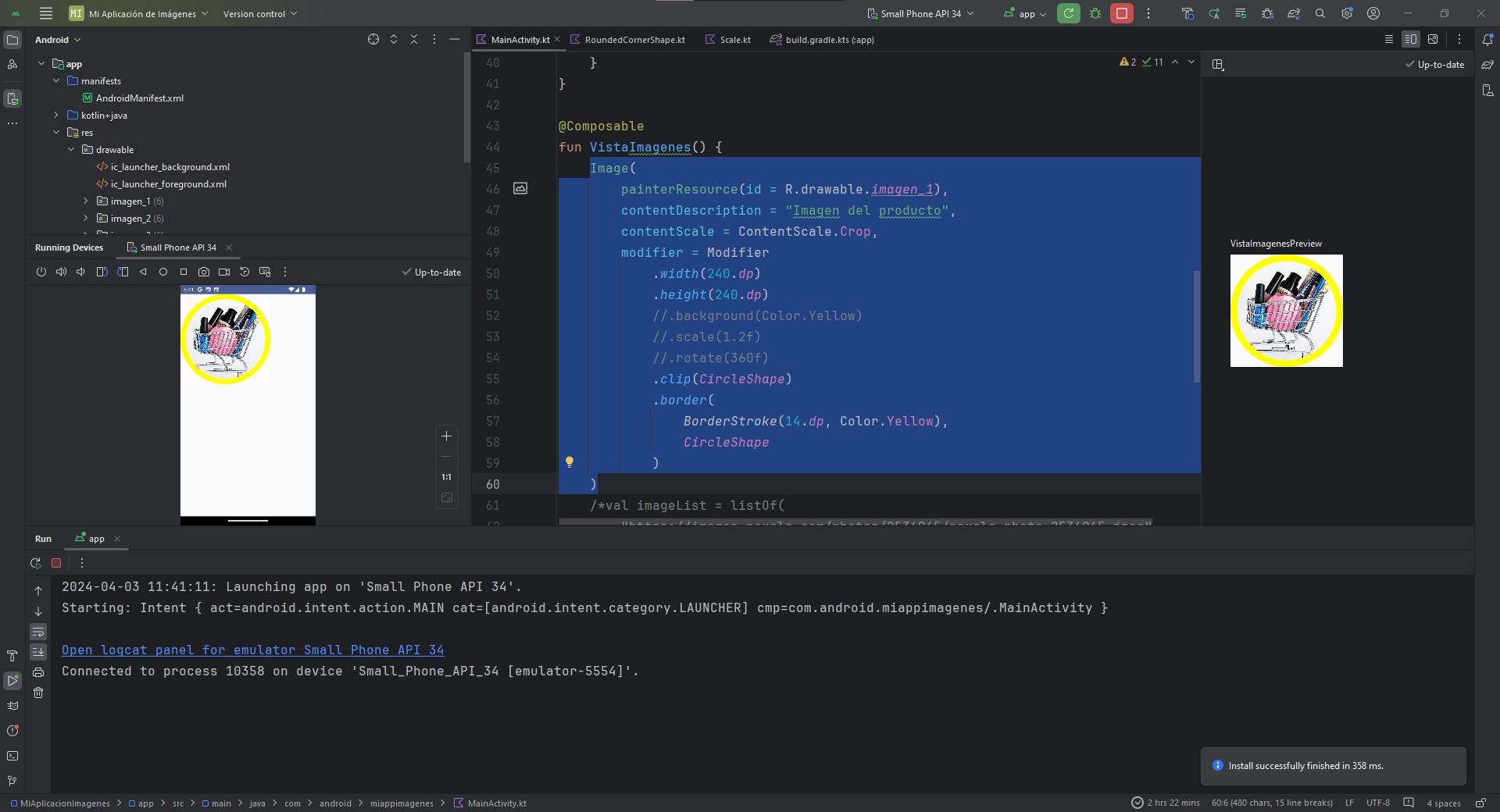This screenshot has width=1500, height=812.
Task: Clear run console with trash icon
Action: pos(38,693)
